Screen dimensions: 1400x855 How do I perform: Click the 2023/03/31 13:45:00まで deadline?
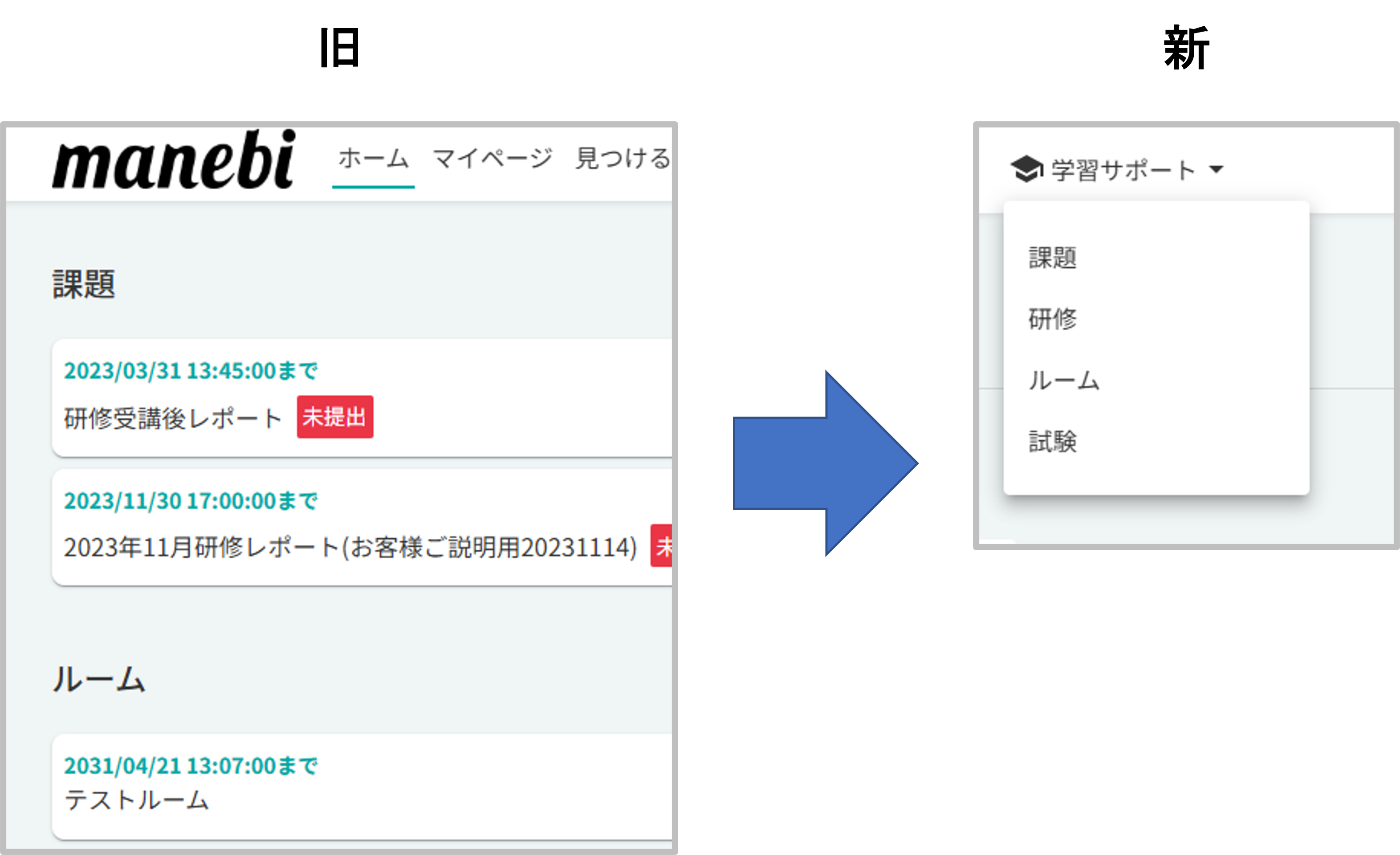click(190, 371)
